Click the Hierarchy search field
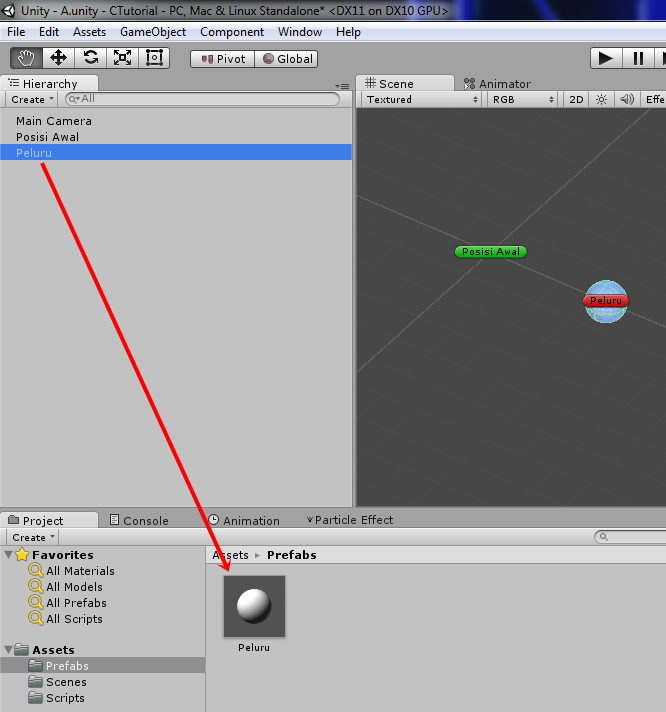The height and width of the screenshot is (712, 666). pyautogui.click(x=202, y=99)
